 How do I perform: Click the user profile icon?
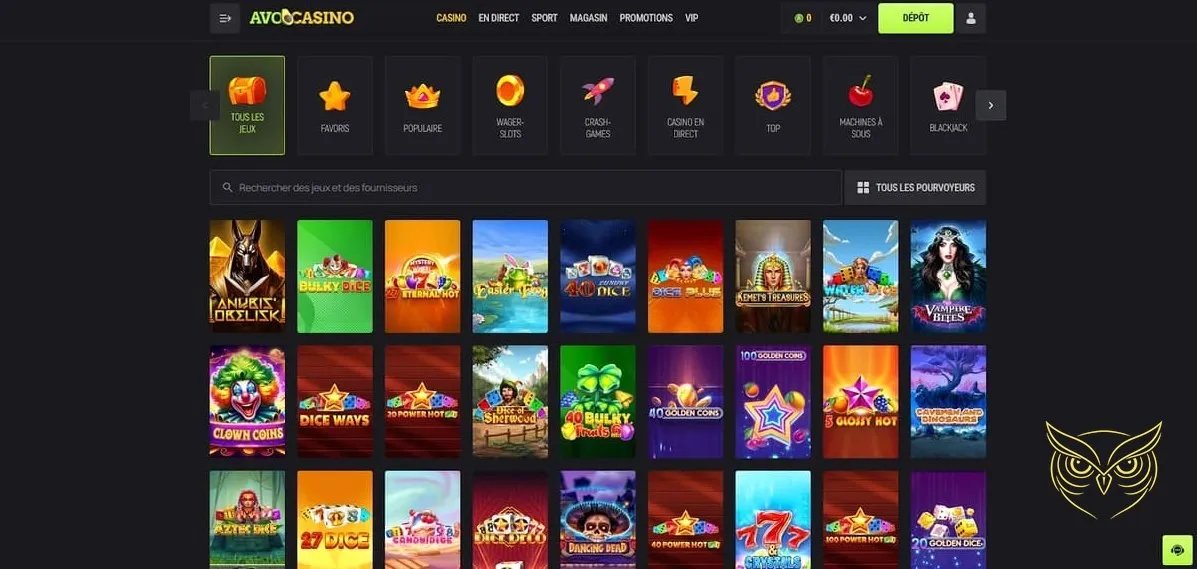970,18
